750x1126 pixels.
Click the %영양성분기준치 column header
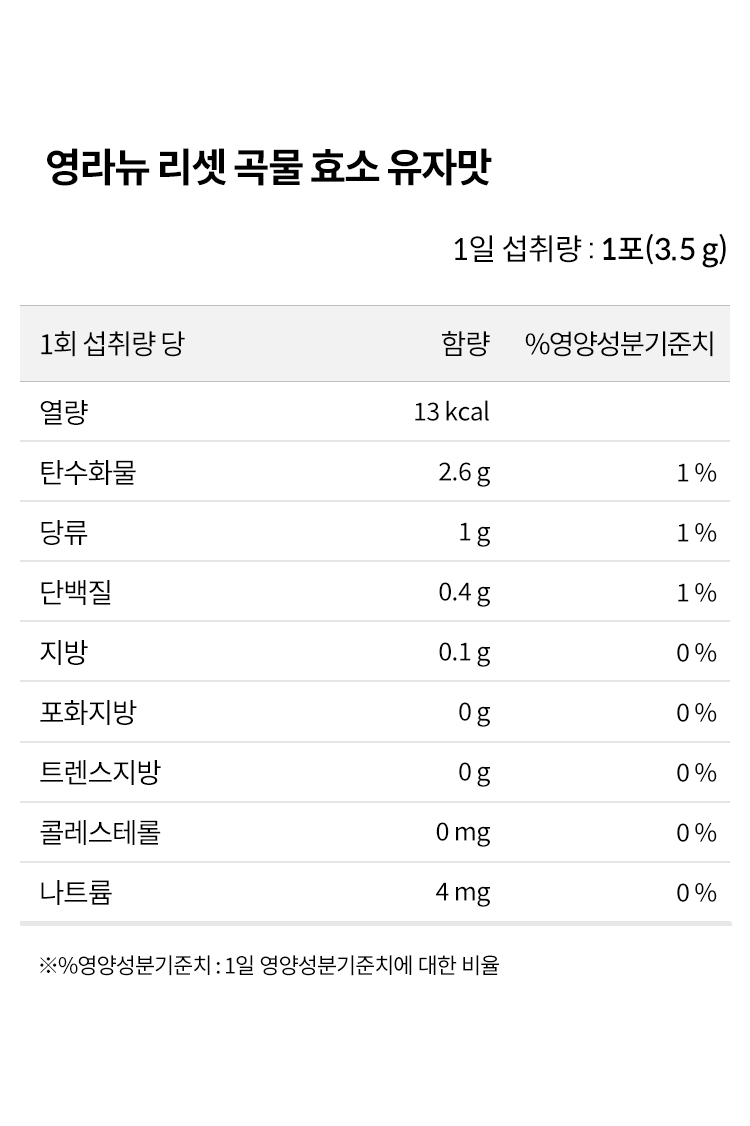pos(620,344)
